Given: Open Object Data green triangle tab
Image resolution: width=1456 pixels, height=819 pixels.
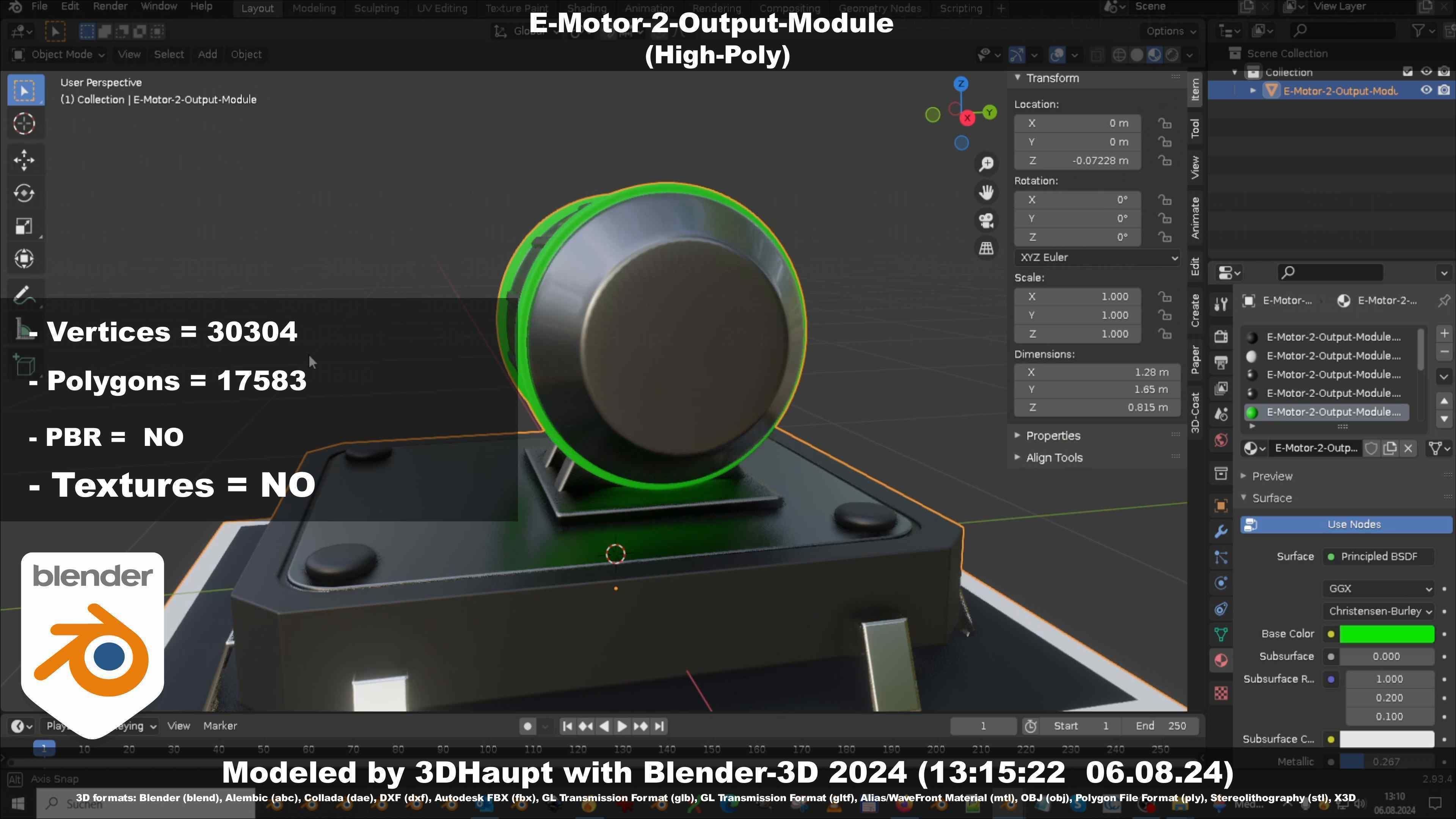Looking at the screenshot, I should coord(1221,635).
